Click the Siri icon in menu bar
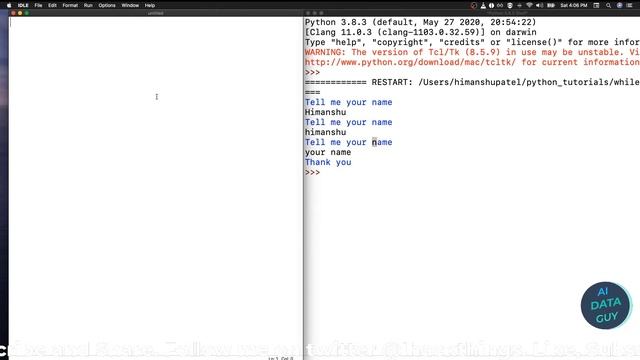This screenshot has height=360, width=640. point(620,5)
